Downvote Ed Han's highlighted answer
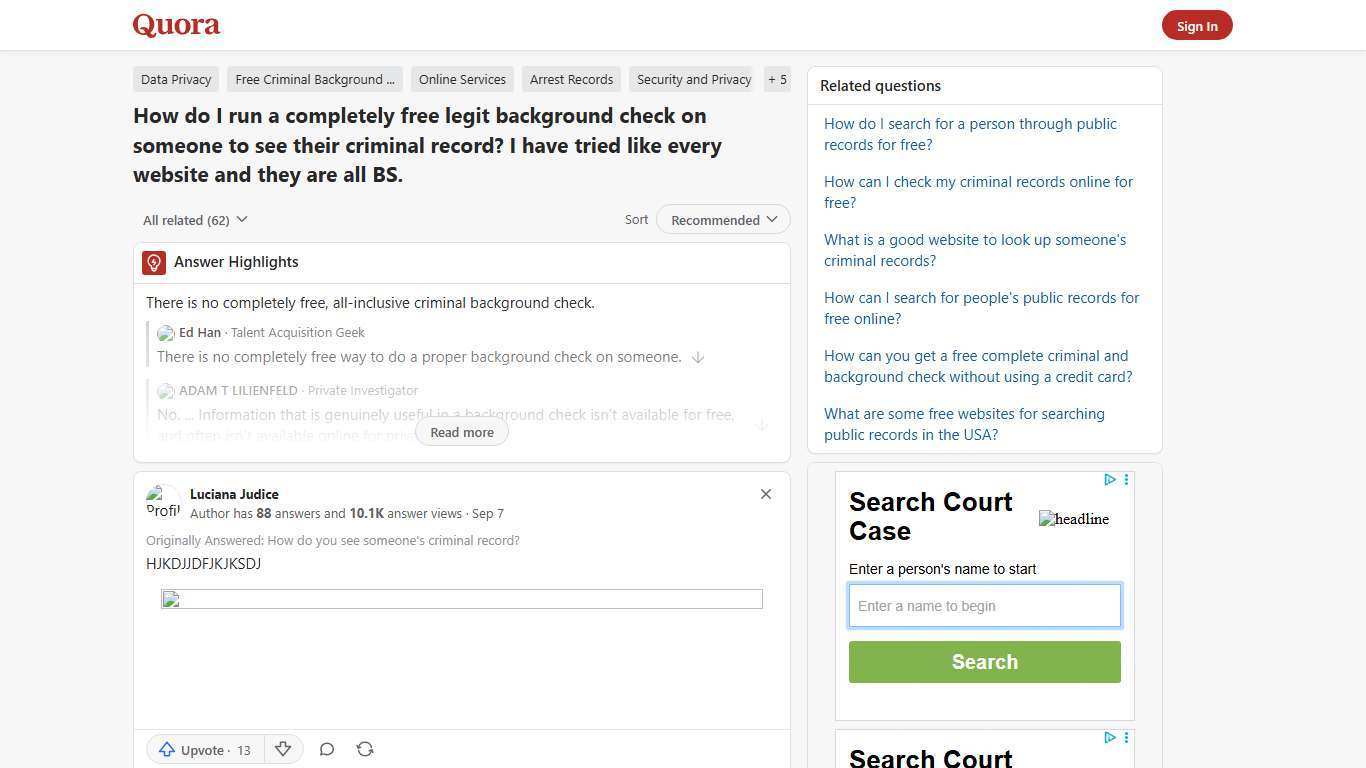The height and width of the screenshot is (768, 1366). tap(698, 357)
